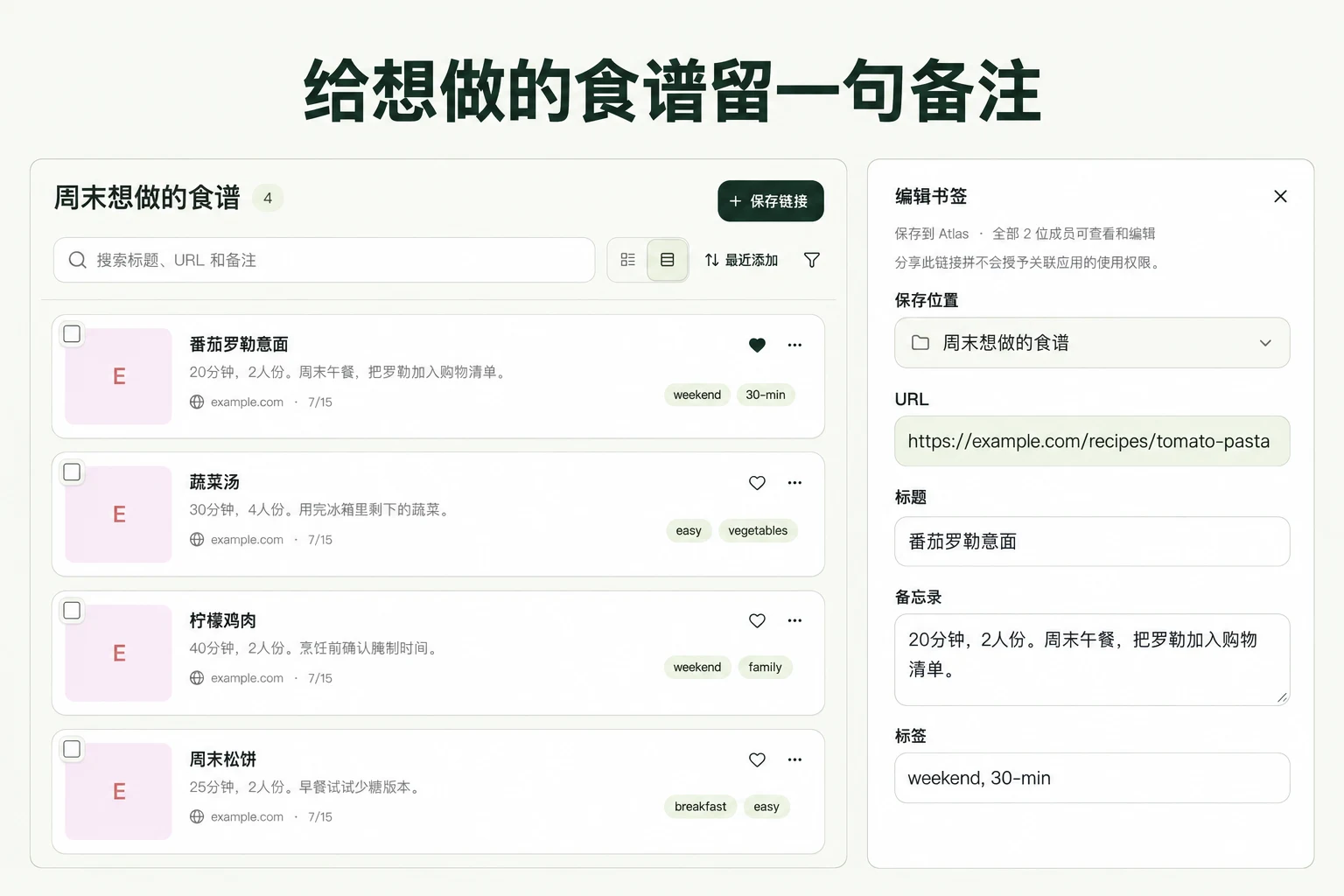Click the 蔬菜汤 recipe title
This screenshot has height=896, width=1344.
(214, 482)
